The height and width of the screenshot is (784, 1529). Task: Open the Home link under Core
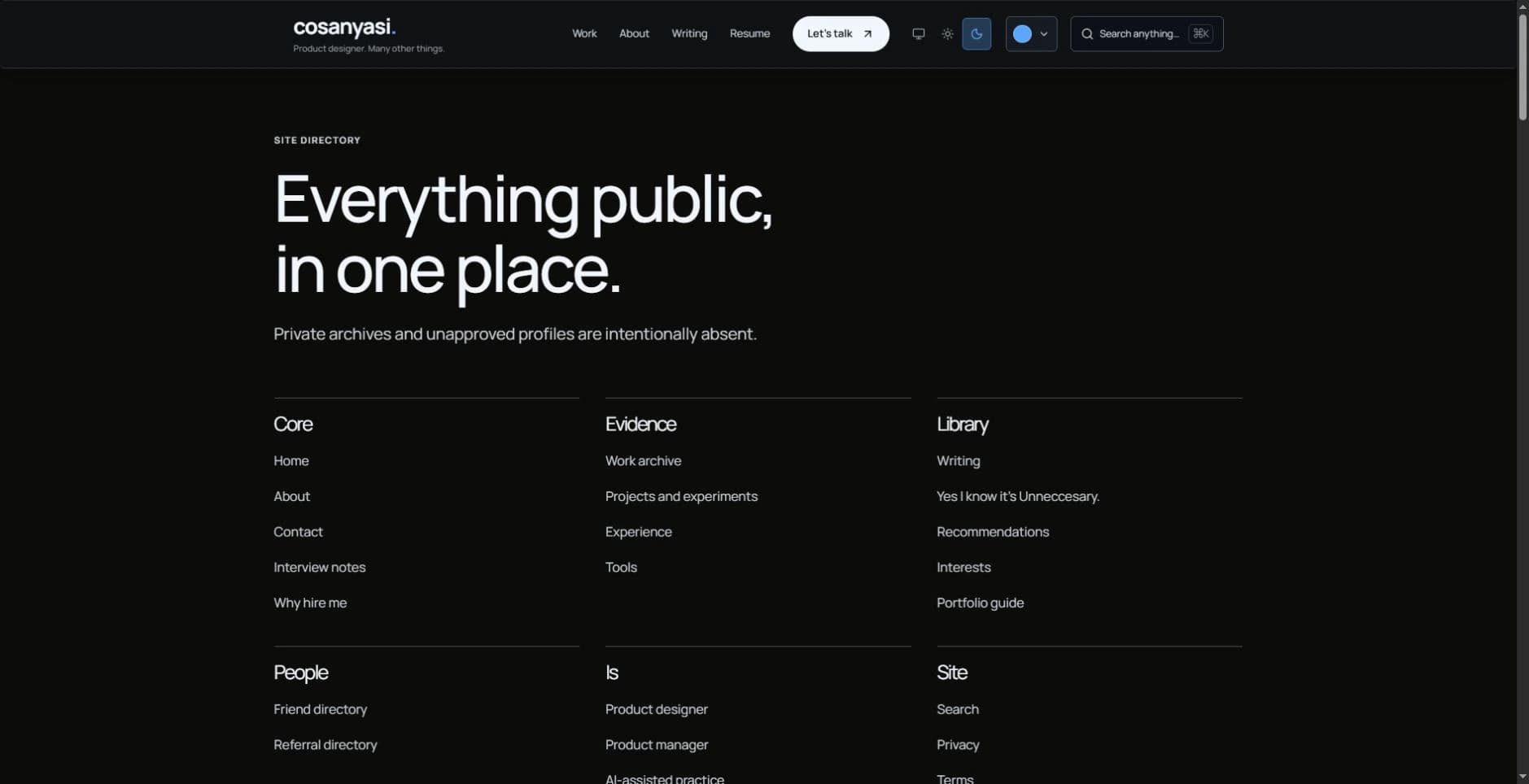point(291,461)
